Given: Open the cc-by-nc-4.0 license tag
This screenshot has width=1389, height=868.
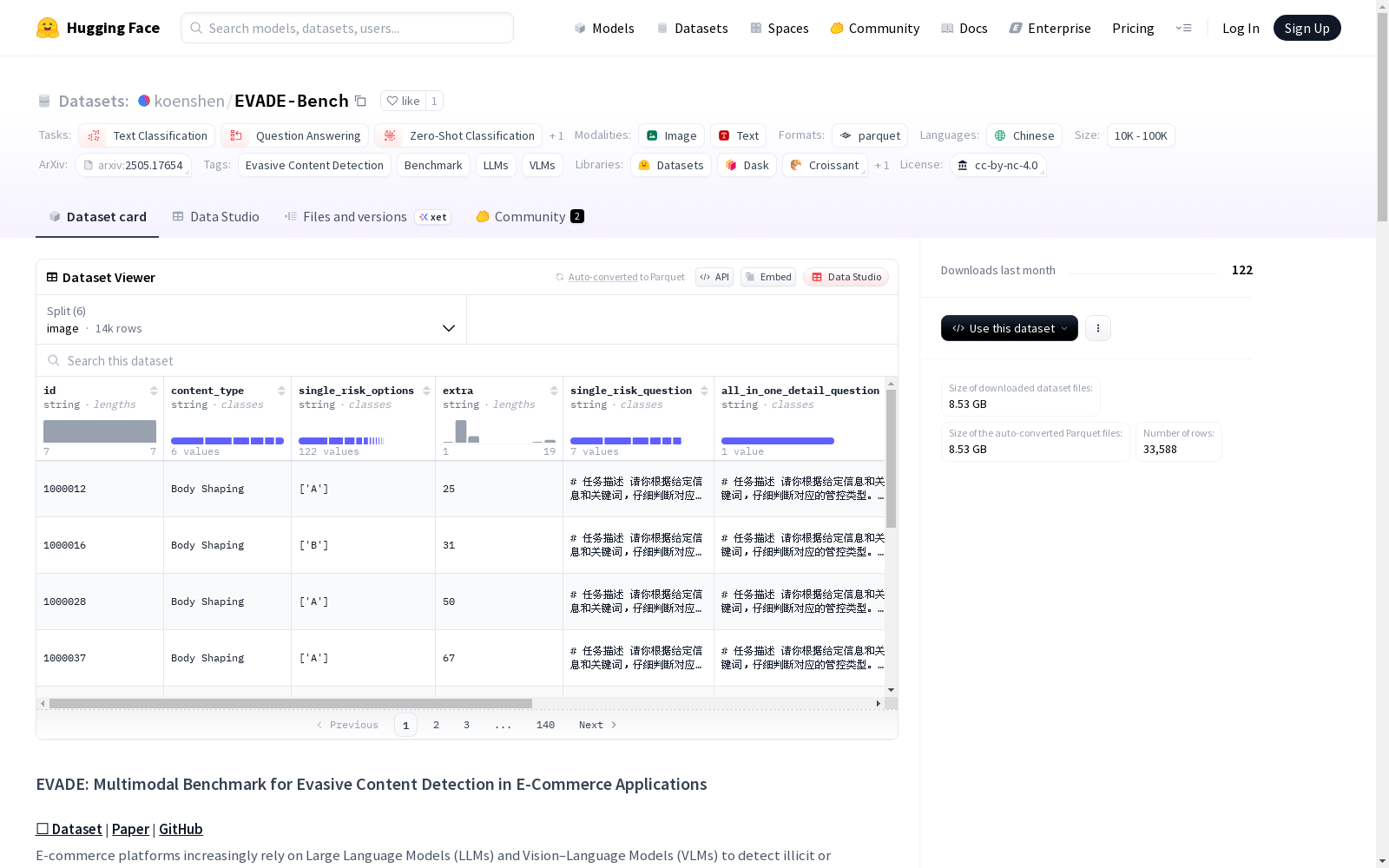Looking at the screenshot, I should [x=997, y=165].
